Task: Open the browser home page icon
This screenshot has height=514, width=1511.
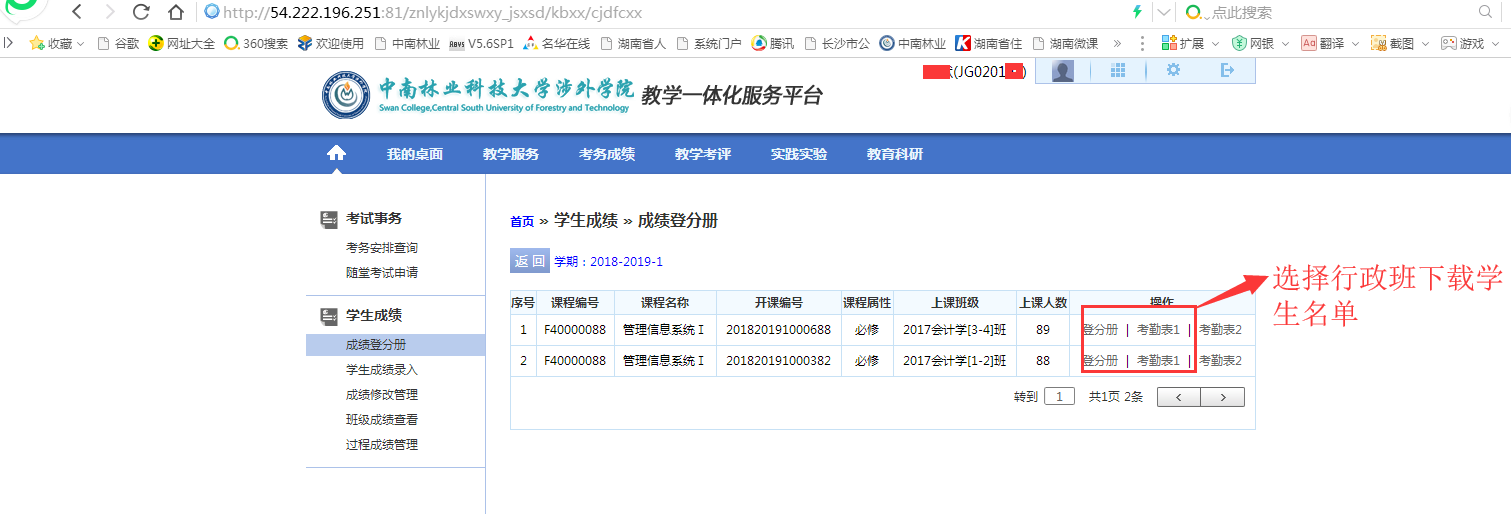Action: pyautogui.click(x=175, y=12)
